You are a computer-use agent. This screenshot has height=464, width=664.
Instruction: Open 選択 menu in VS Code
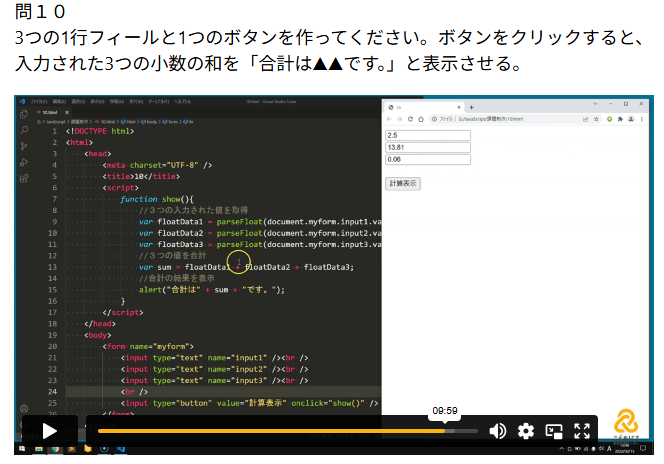pyautogui.click(x=78, y=102)
